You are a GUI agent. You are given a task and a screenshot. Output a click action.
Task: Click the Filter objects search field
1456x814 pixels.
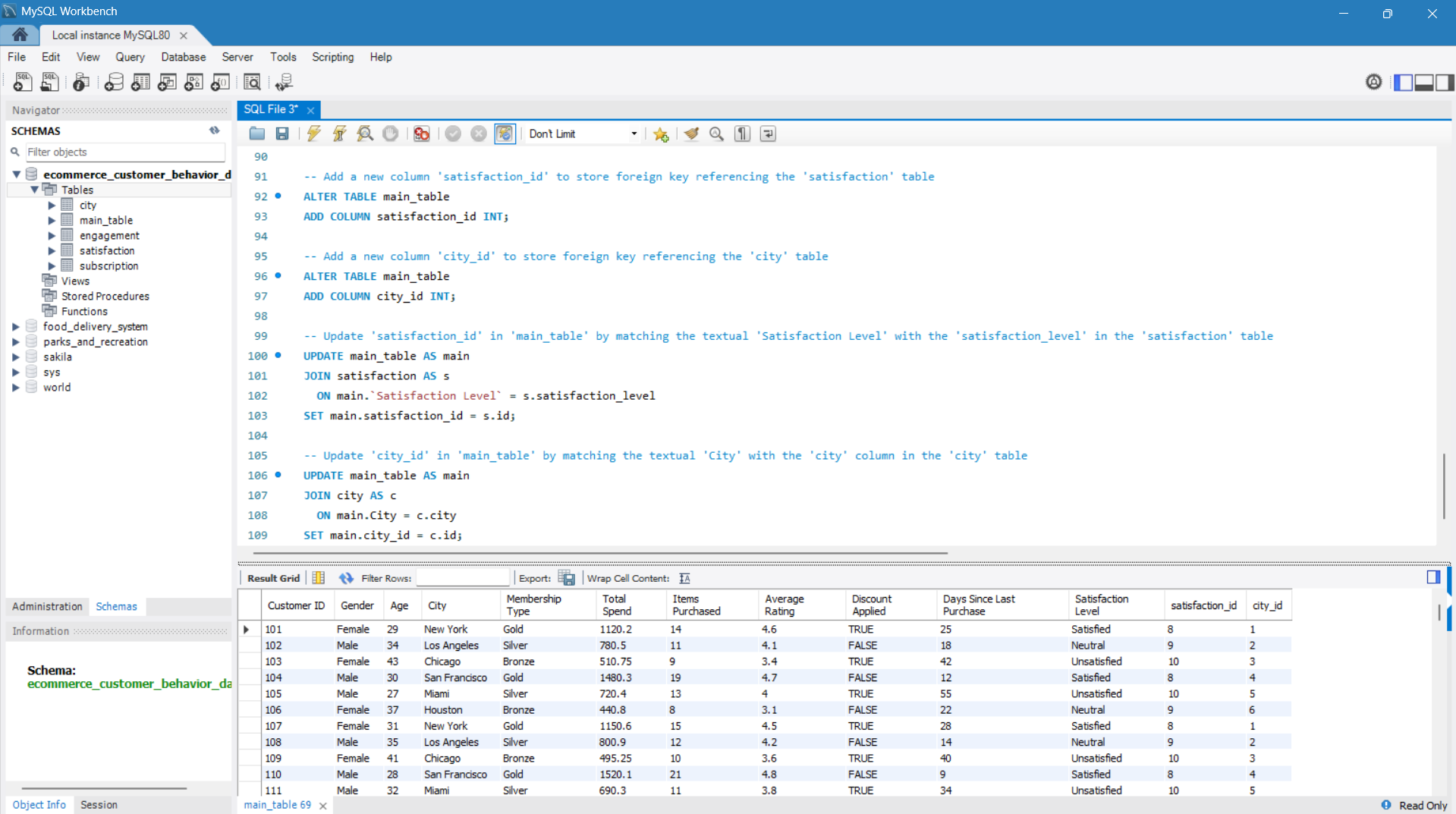pyautogui.click(x=125, y=152)
